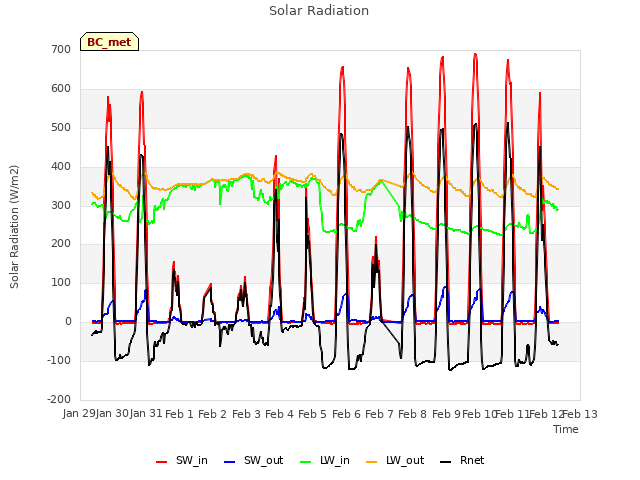Viewport: 640px width, 480px height.
Task: Click the Jan 30 x-axis label
Action: point(112,413)
